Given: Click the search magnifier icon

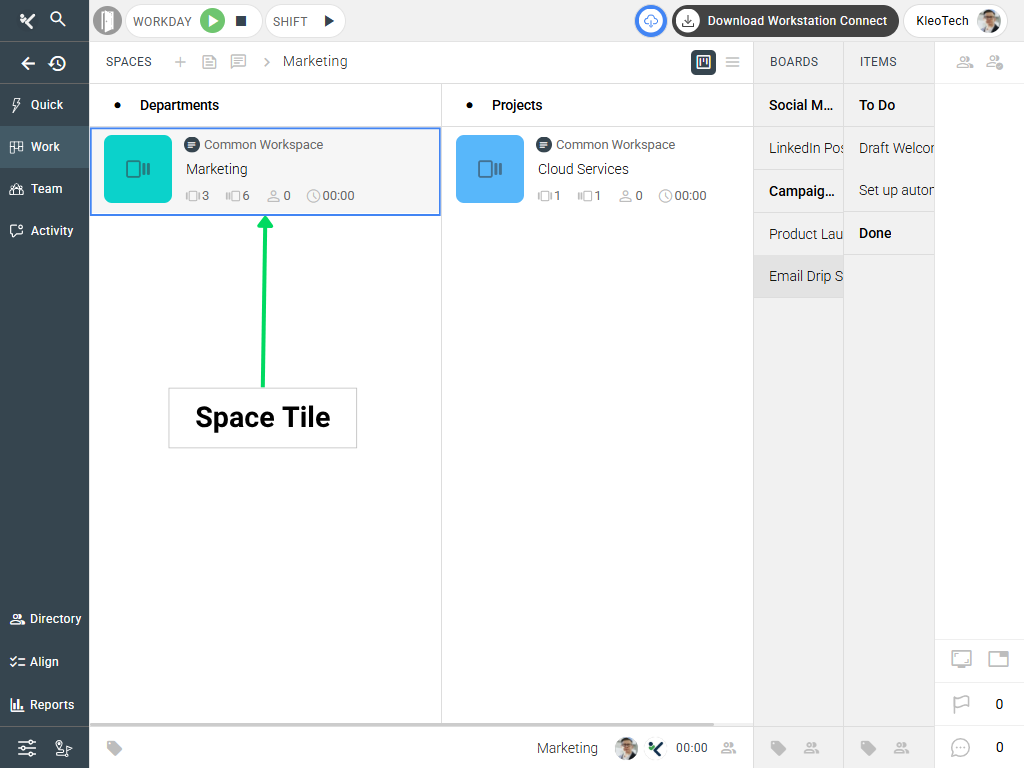Looking at the screenshot, I should pyautogui.click(x=58, y=19).
